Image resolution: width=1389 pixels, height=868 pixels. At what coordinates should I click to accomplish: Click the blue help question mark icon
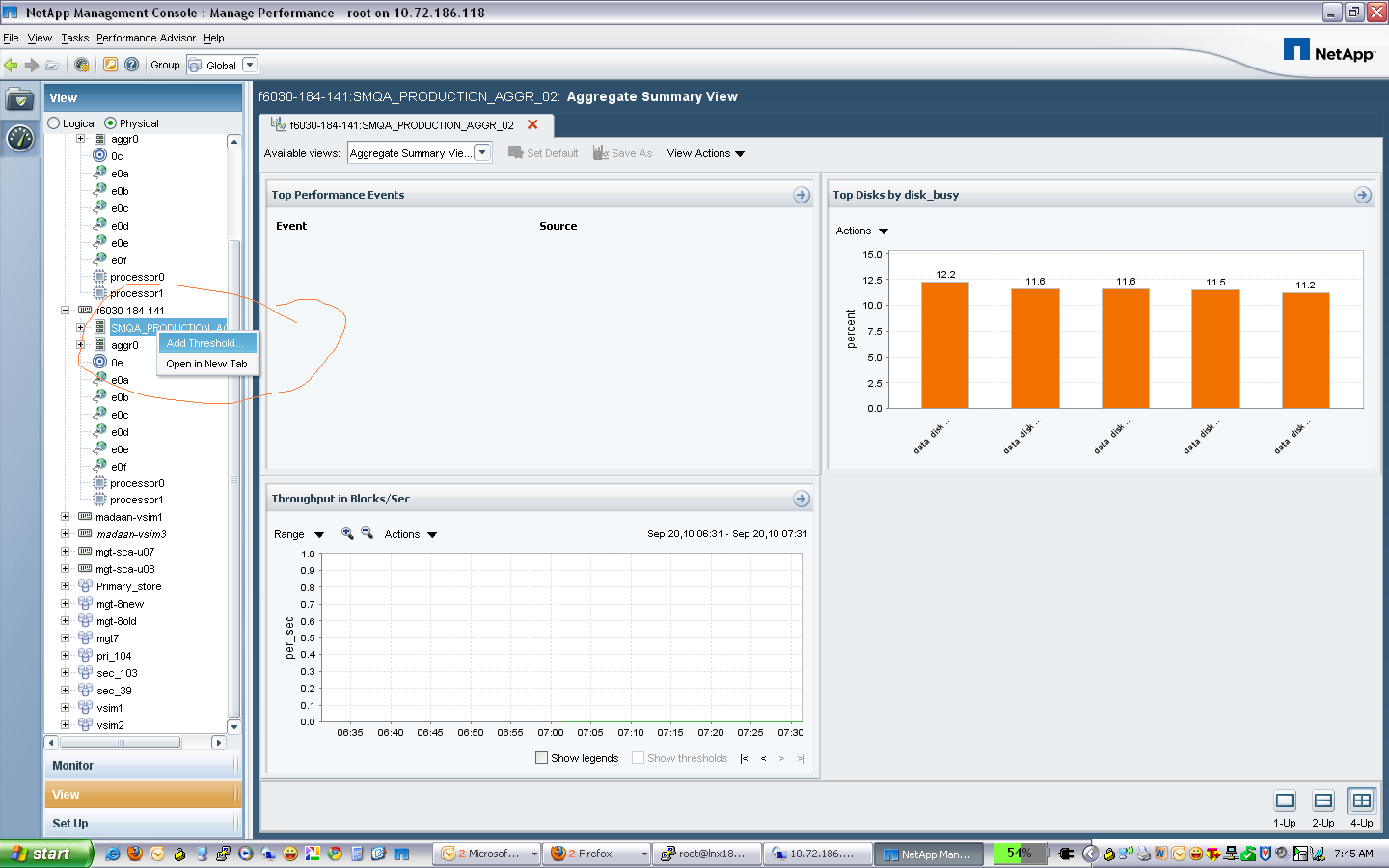click(x=132, y=65)
